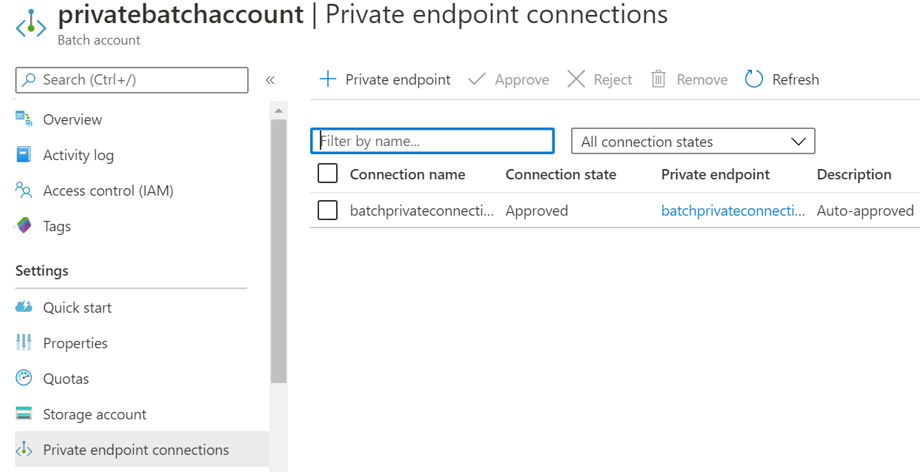Click the purple Tags icon
The height and width of the screenshot is (472, 920).
tap(24, 226)
